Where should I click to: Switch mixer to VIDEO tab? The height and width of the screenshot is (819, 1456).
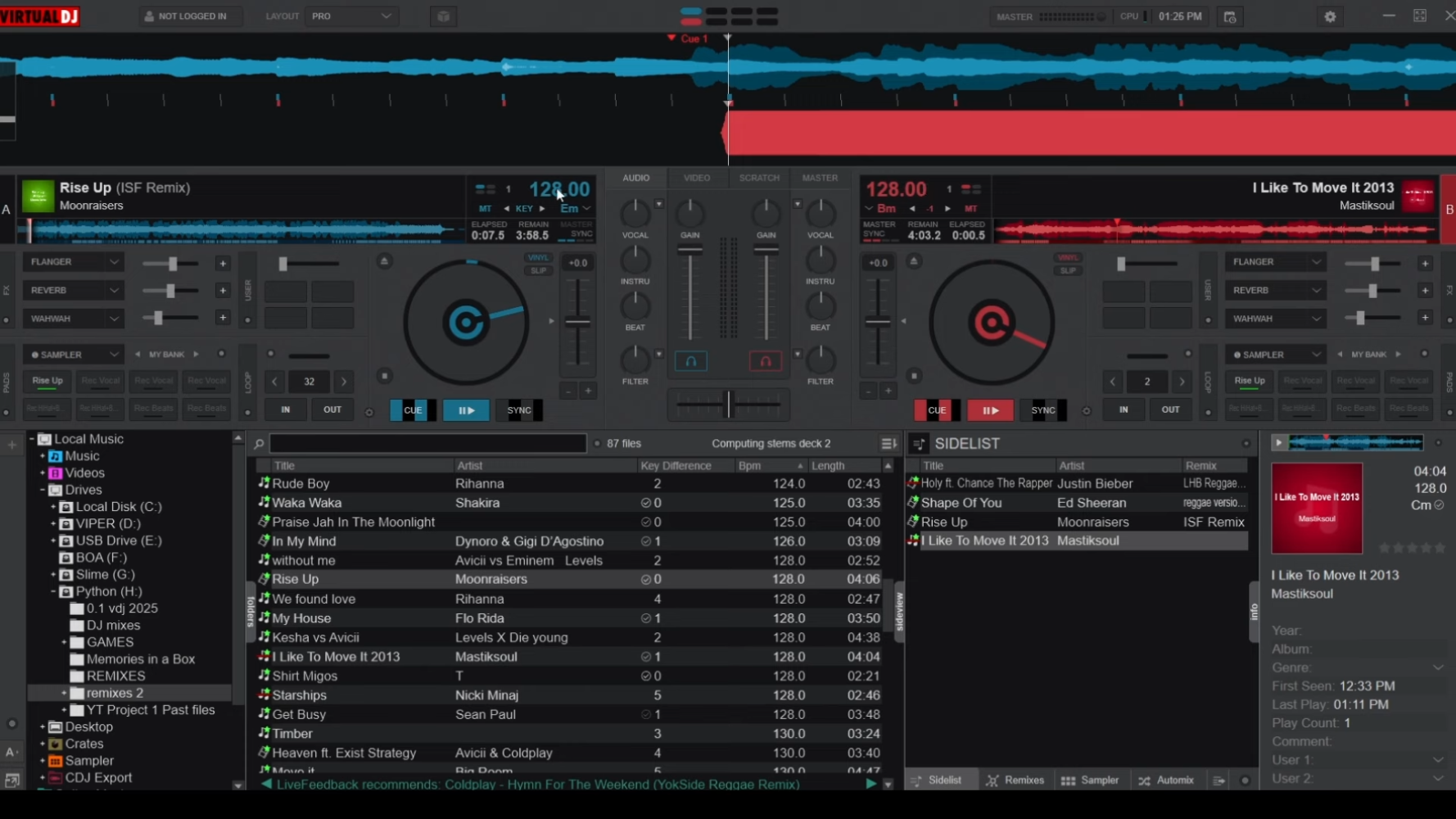(x=697, y=178)
